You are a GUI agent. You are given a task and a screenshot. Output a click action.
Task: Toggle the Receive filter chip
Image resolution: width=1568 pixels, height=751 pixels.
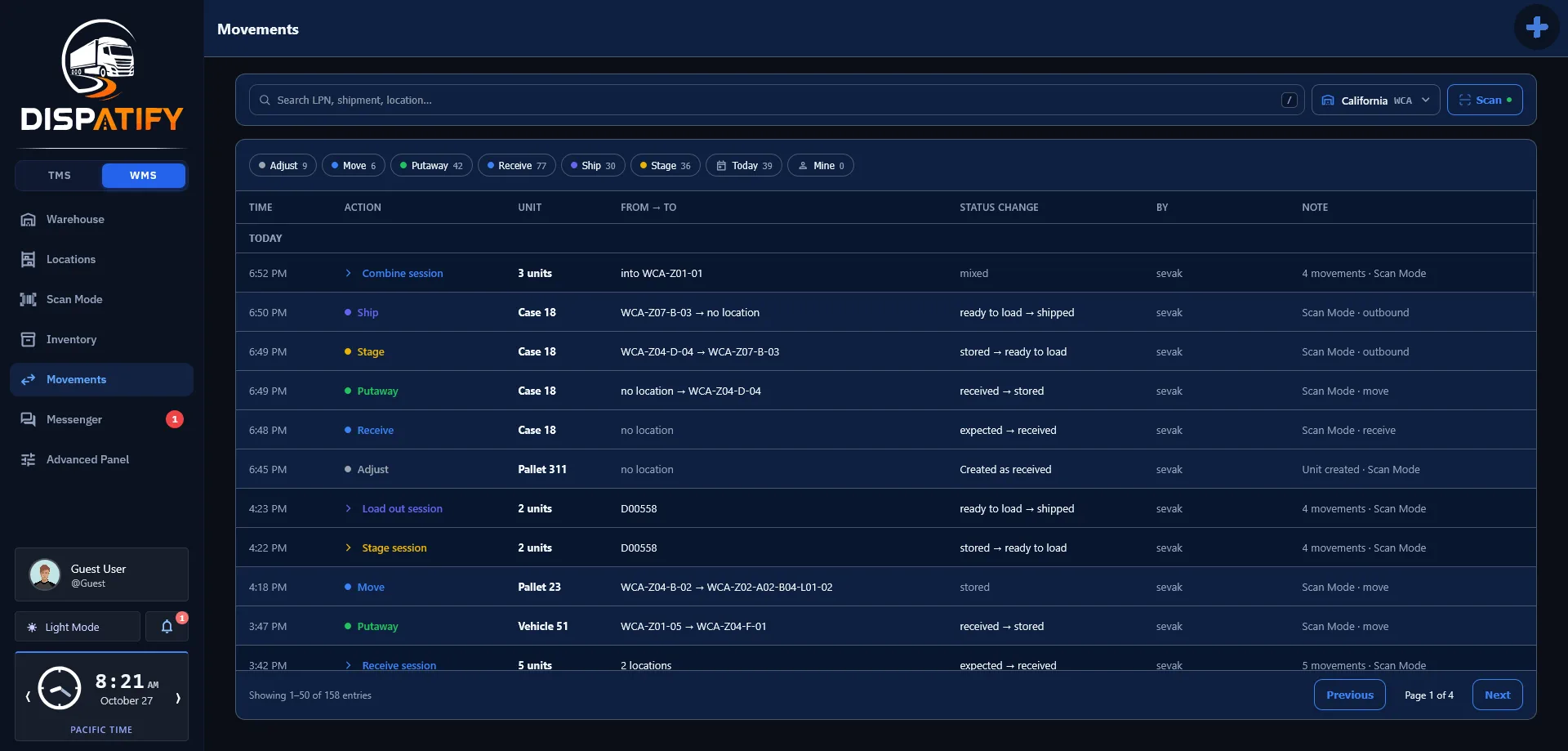coord(517,165)
